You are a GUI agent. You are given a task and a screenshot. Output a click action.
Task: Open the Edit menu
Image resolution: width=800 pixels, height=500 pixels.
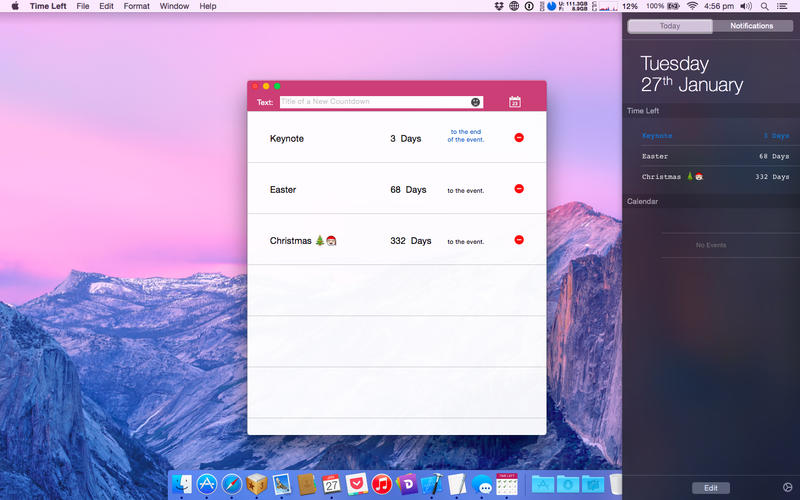point(106,6)
